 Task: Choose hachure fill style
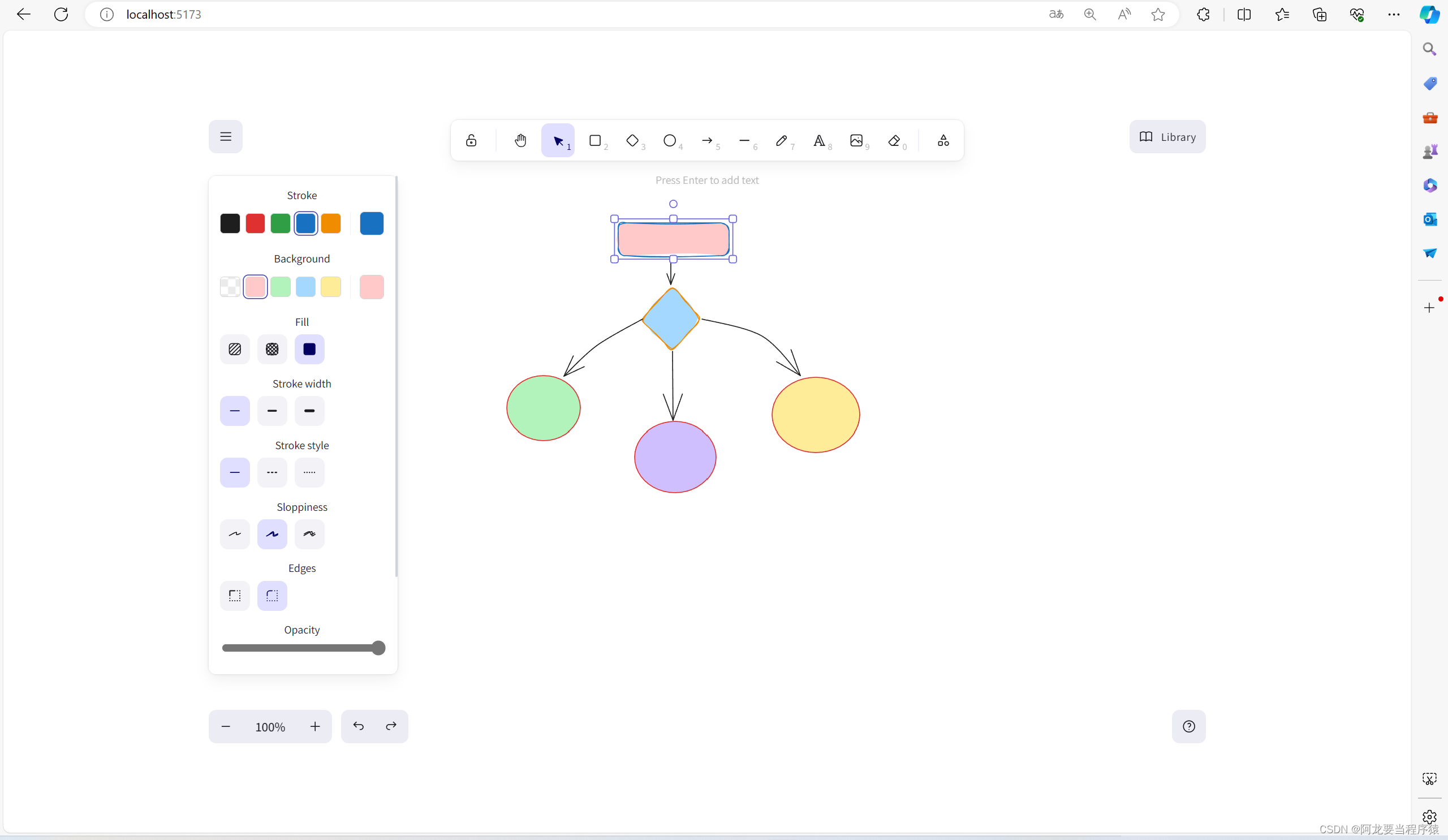[235, 350]
